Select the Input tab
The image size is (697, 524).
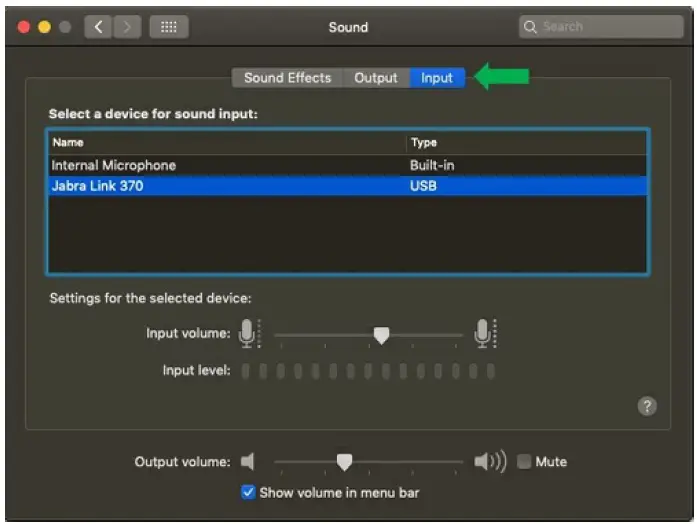(437, 78)
